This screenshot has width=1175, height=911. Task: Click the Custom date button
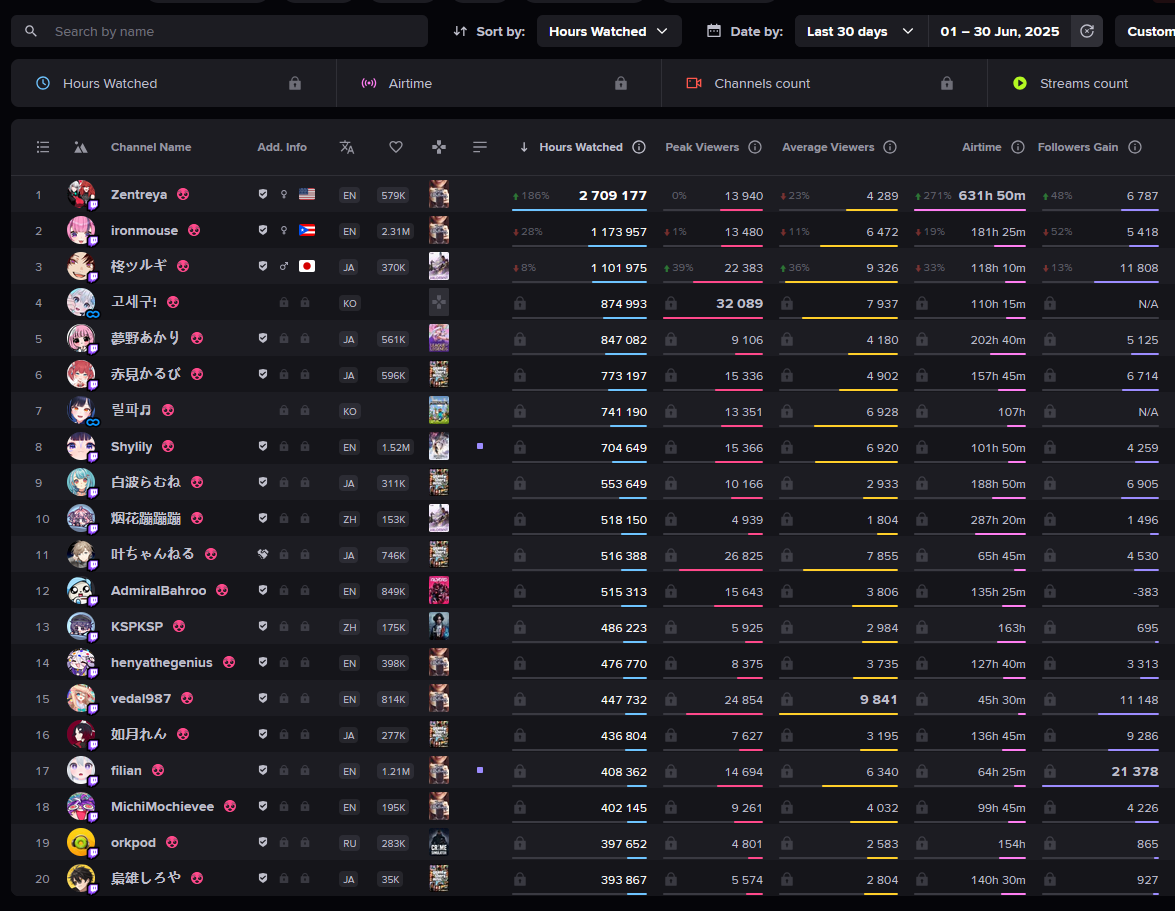[x=1145, y=31]
